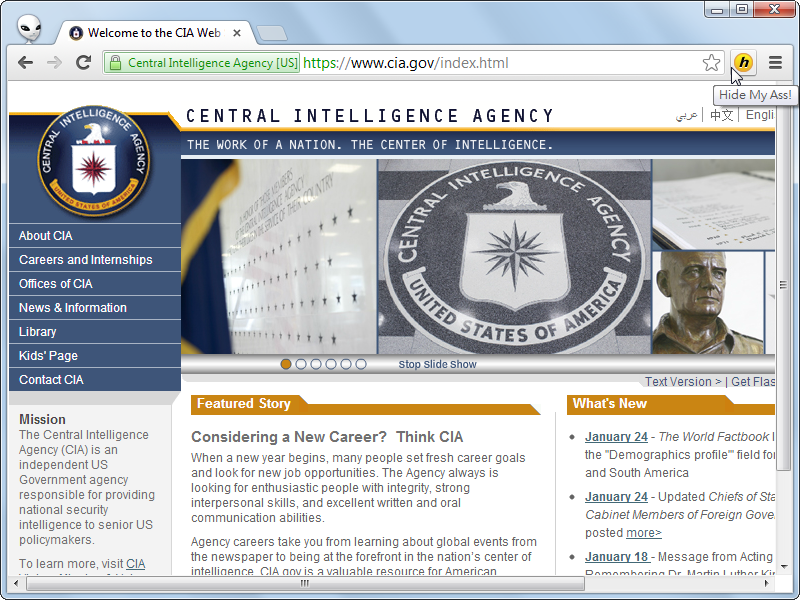Click Stop Slide Show link
Screen dimensions: 800x600
(437, 364)
